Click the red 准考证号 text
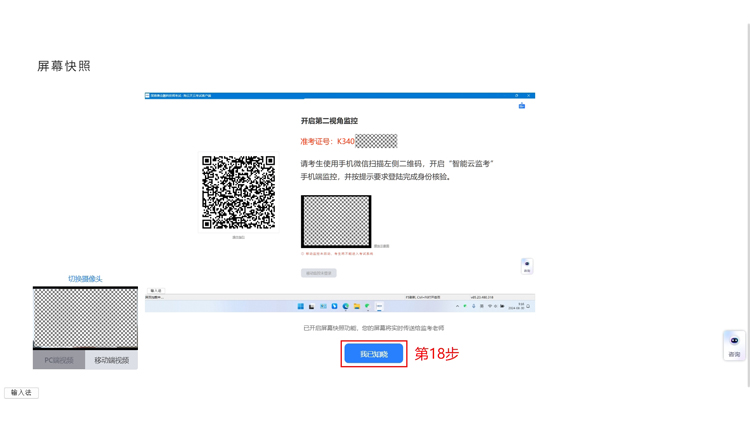Image resolution: width=750 pixels, height=422 pixels. pyautogui.click(x=327, y=141)
